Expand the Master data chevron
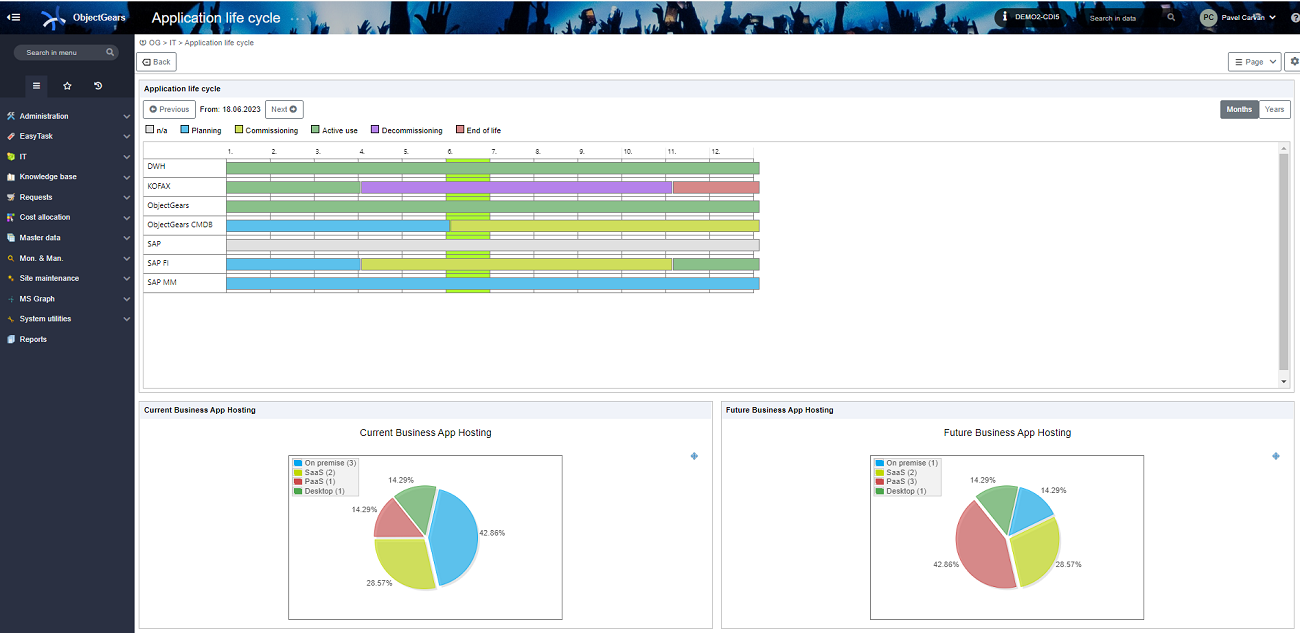1300x633 pixels. 126,238
